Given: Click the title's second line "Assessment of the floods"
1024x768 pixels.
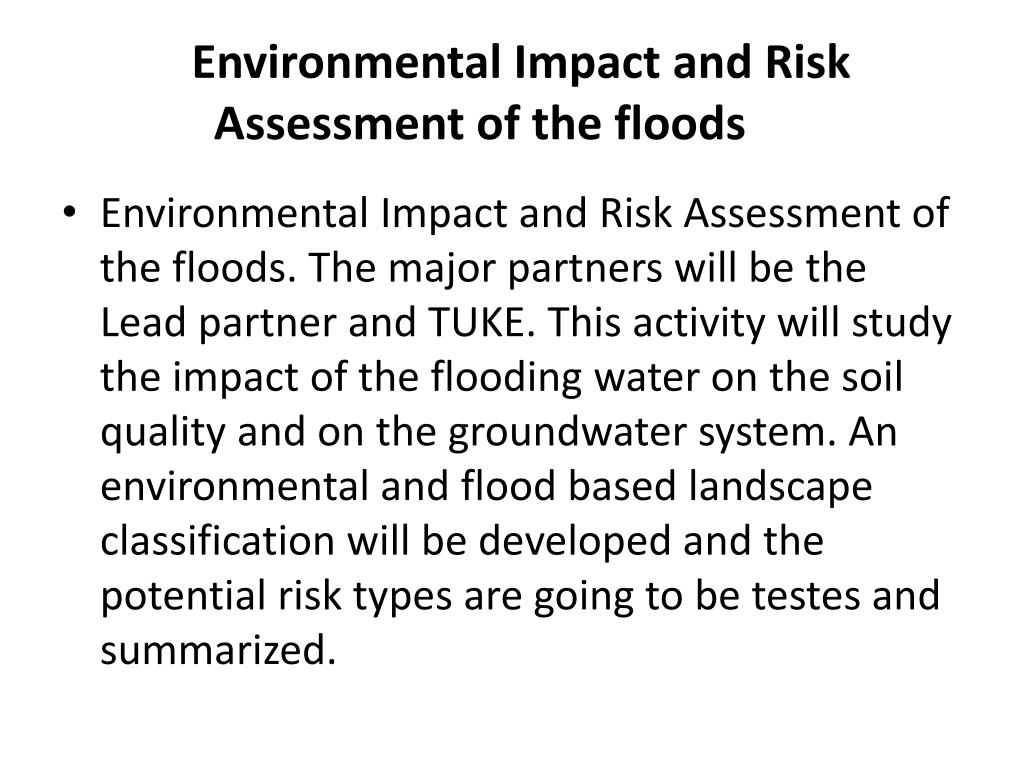Looking at the screenshot, I should [x=480, y=123].
